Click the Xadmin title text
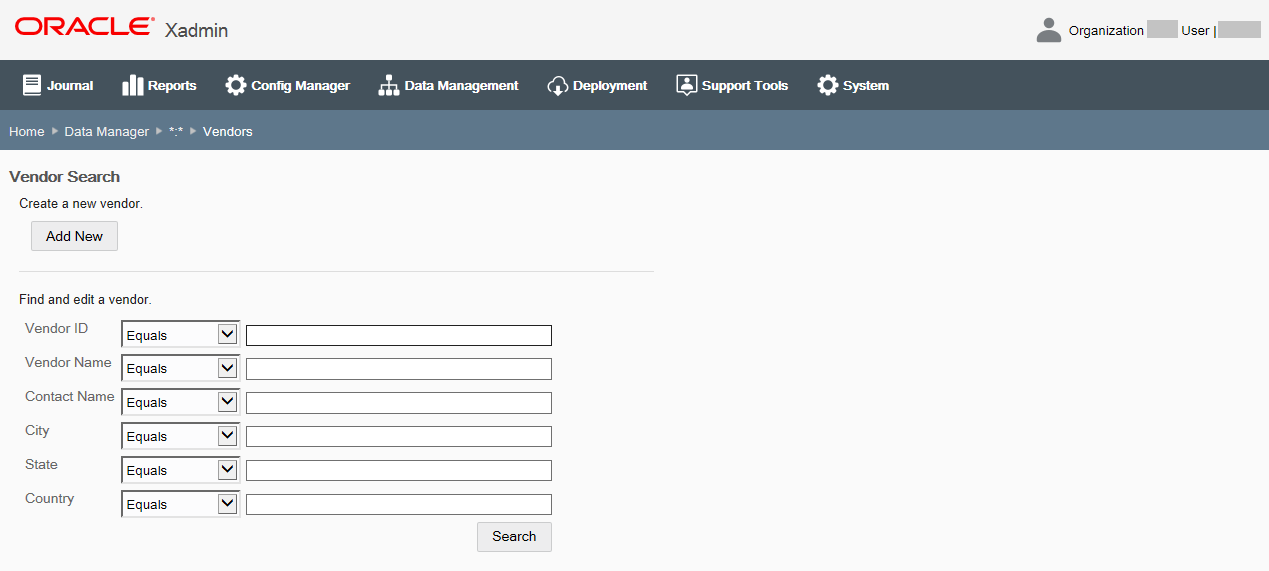Screen dimensions: 1269x571 [x=196, y=30]
